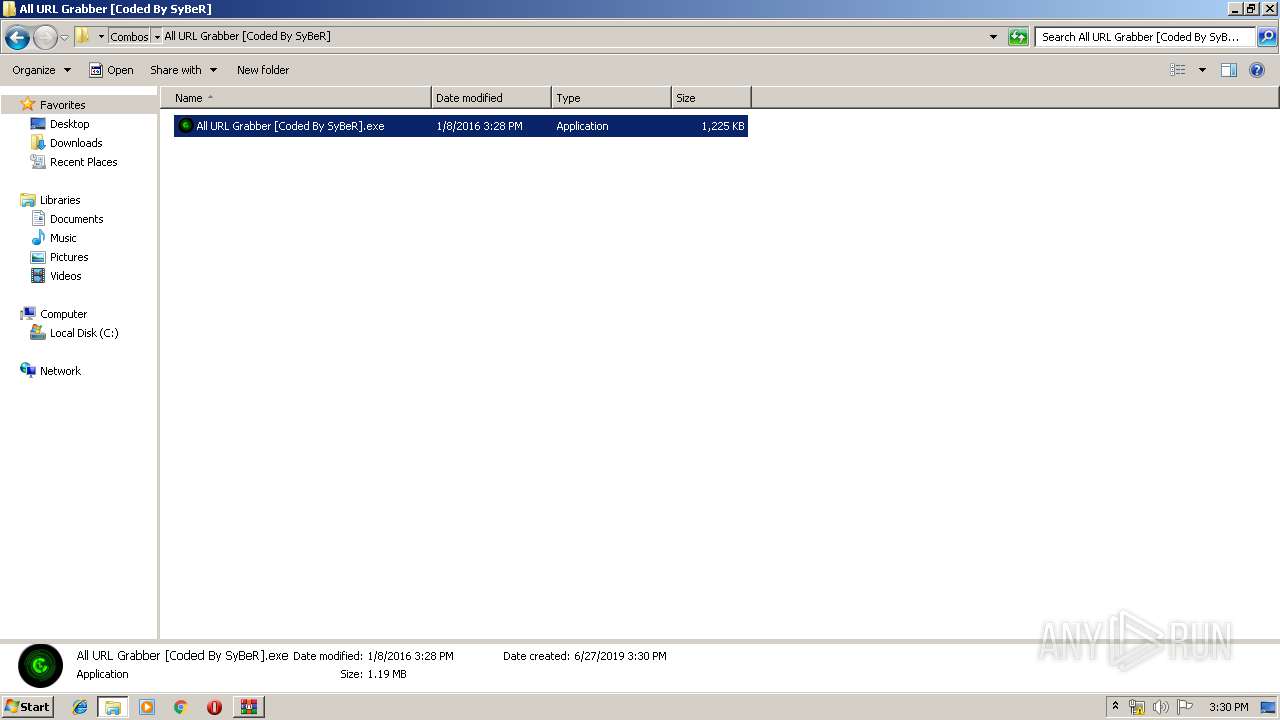Image resolution: width=1280 pixels, height=720 pixels.
Task: Change your view icon
Action: click(1178, 70)
